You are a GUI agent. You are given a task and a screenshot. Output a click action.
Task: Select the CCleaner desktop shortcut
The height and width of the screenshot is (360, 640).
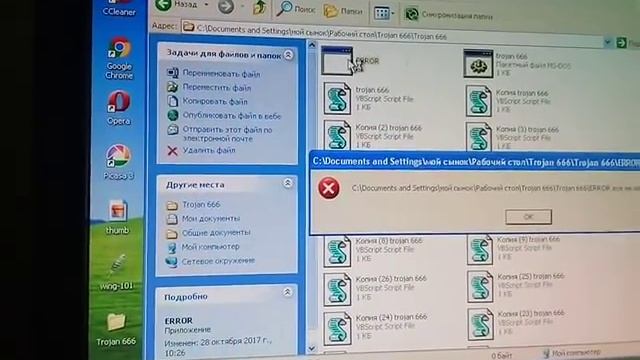click(x=119, y=8)
